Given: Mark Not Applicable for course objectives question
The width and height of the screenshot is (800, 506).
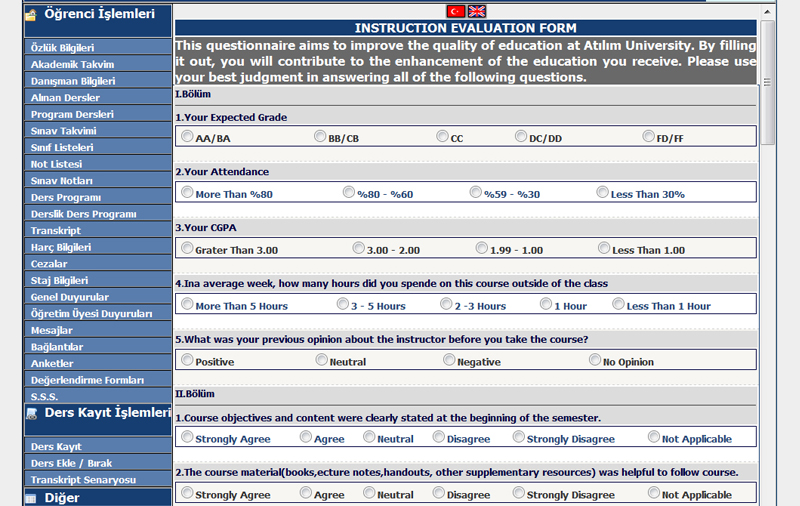Looking at the screenshot, I should point(654,437).
